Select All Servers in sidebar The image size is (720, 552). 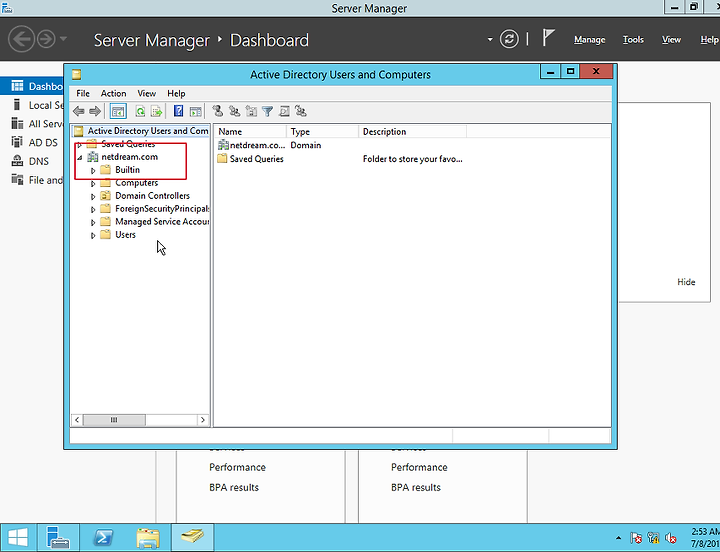coord(32,124)
